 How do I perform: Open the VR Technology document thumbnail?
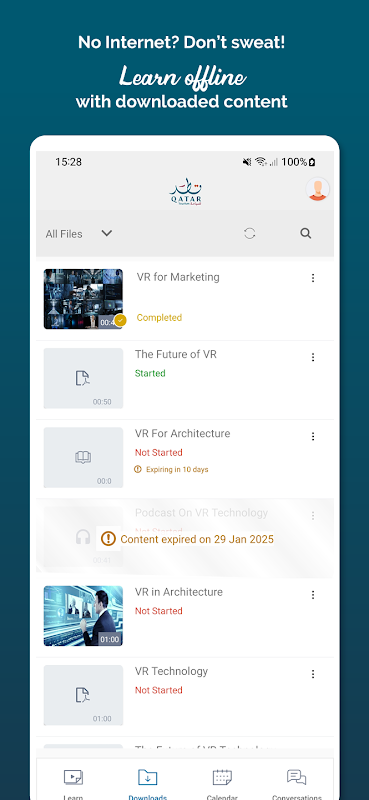[83, 695]
